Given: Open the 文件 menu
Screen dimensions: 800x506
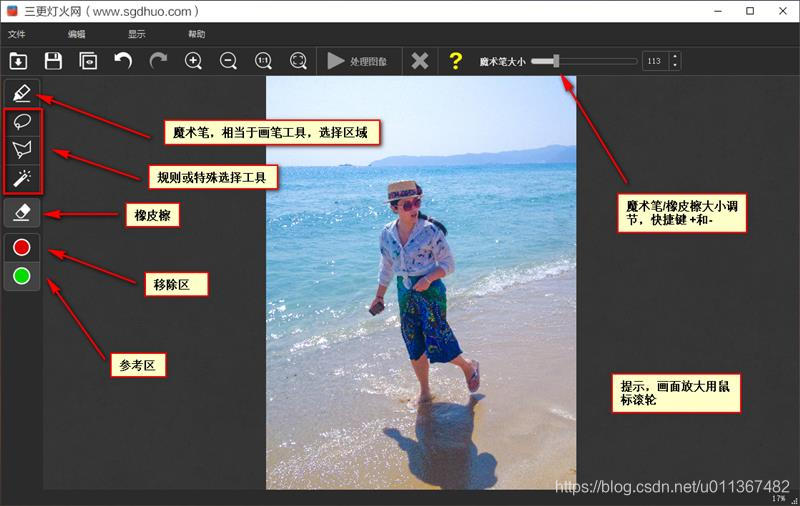Looking at the screenshot, I should click(16, 34).
